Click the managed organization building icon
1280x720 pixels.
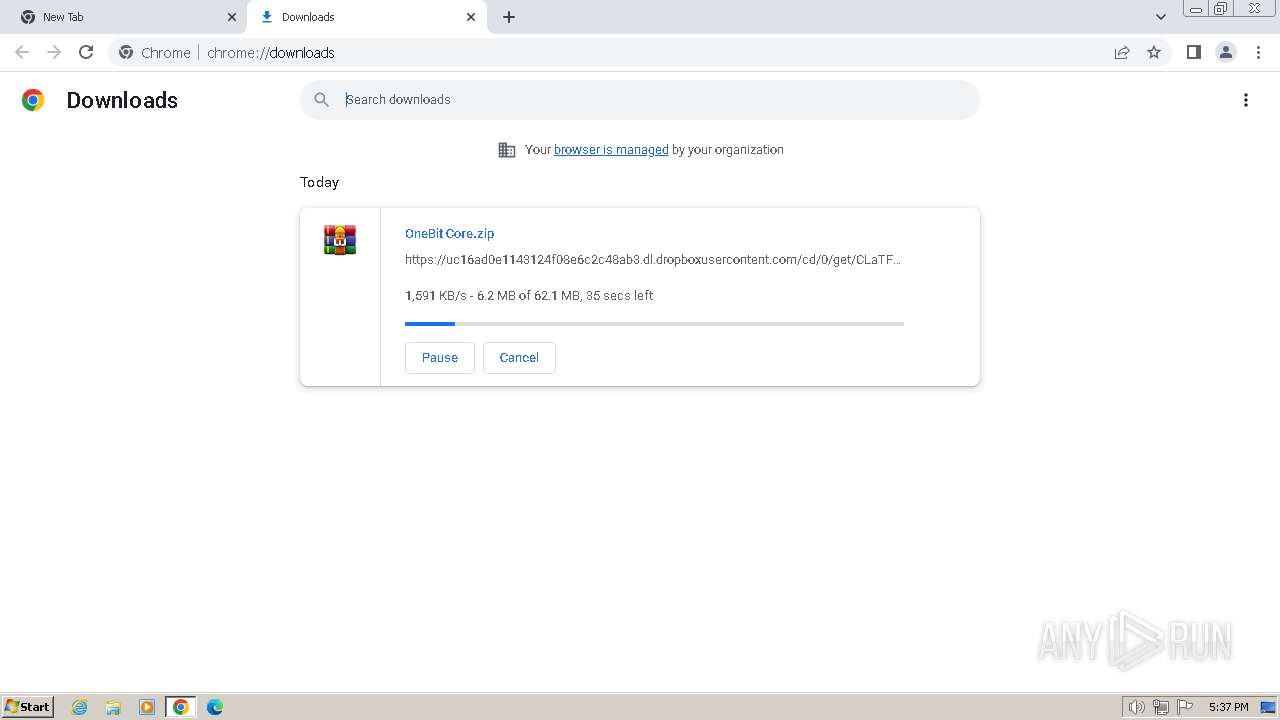click(507, 150)
